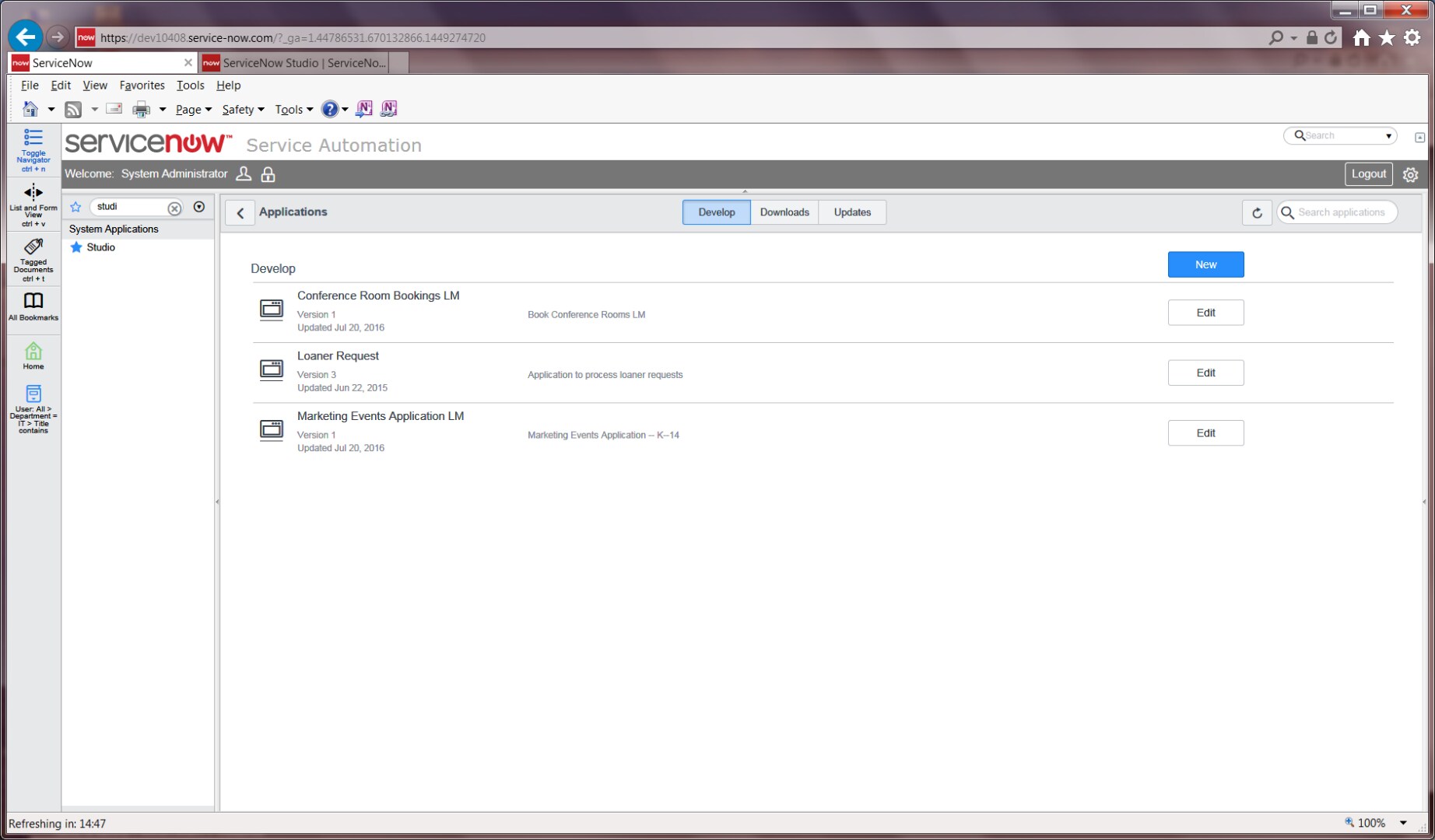Open the address bar search dropdown
The image size is (1435, 840).
[x=1293, y=37]
